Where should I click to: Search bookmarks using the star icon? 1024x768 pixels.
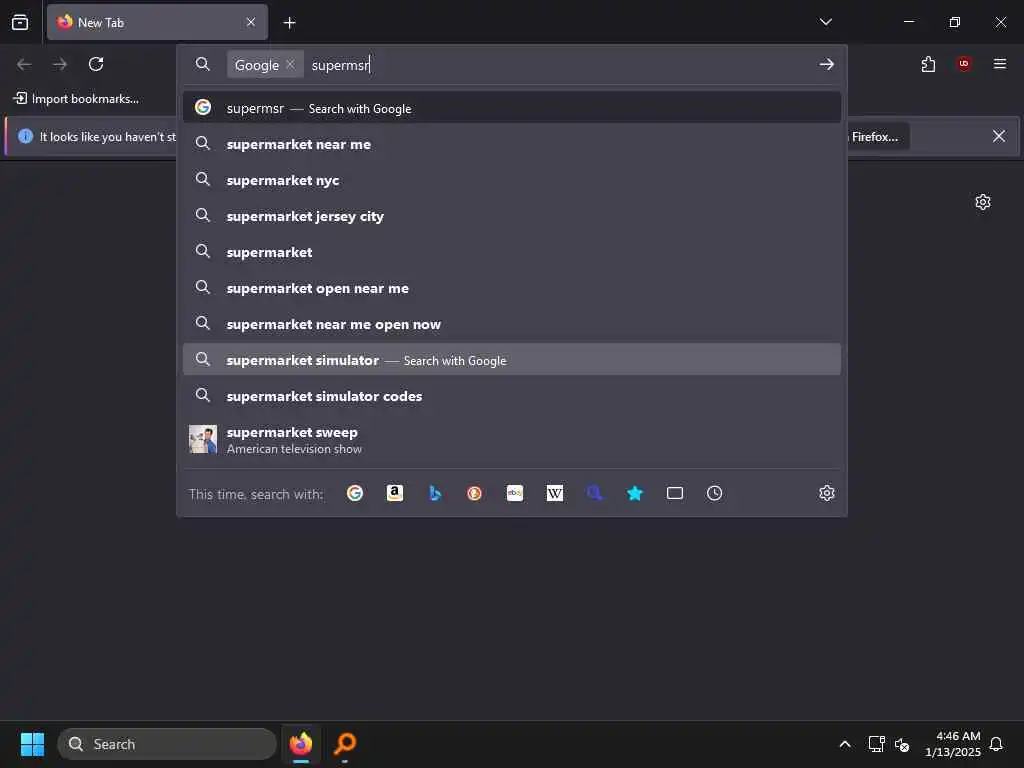point(635,493)
